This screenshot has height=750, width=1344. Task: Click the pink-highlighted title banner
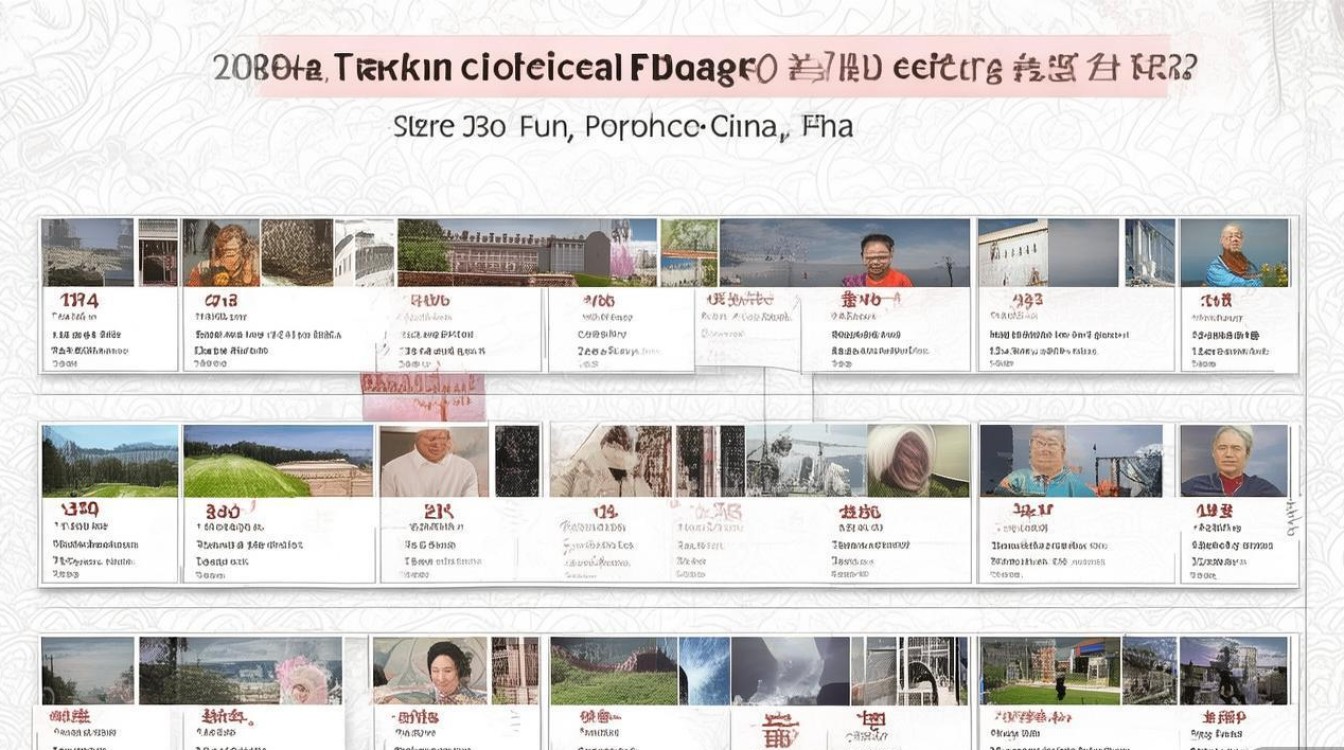[x=713, y=69]
